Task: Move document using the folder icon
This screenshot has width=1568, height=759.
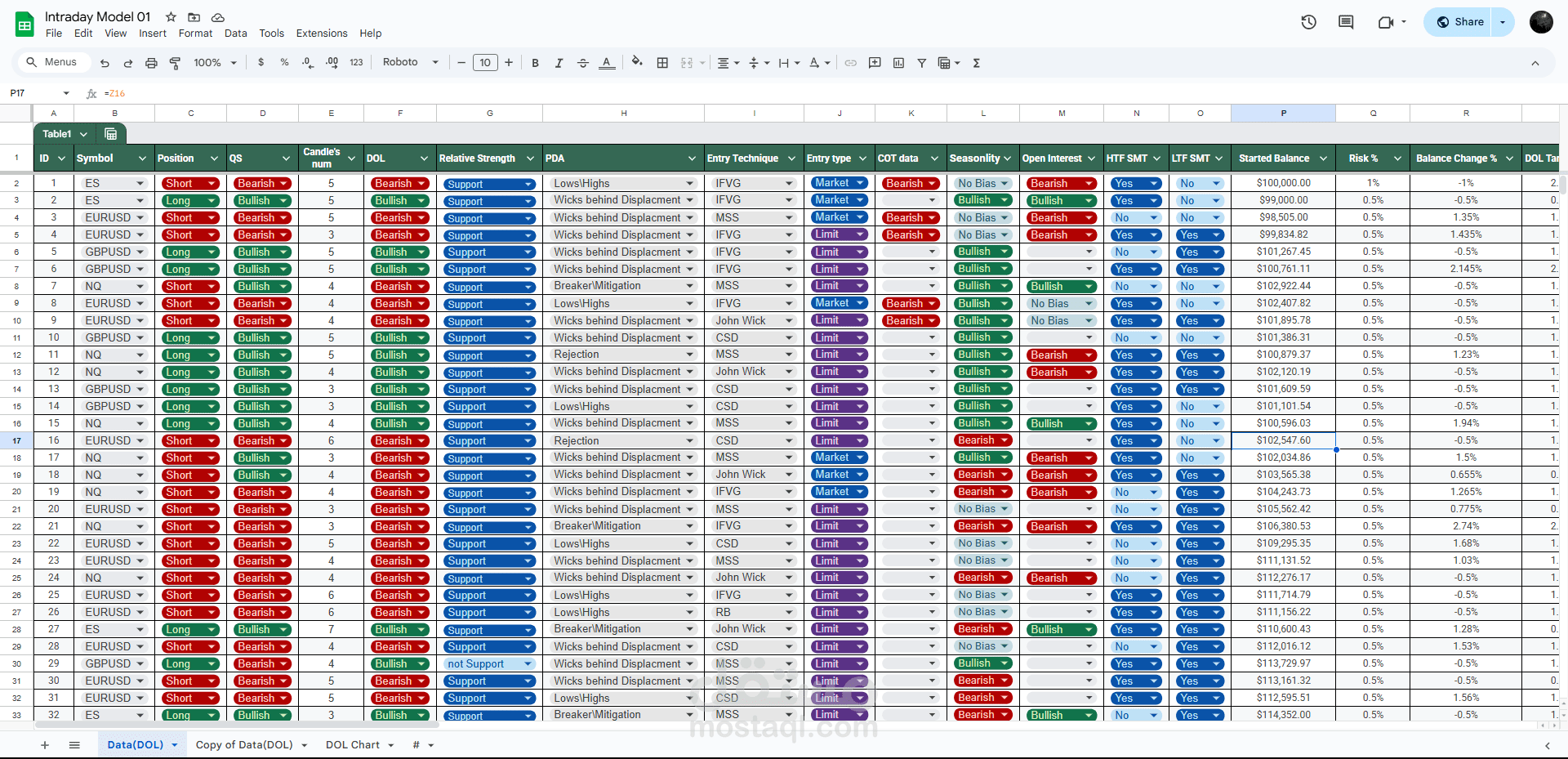Action: [x=194, y=17]
